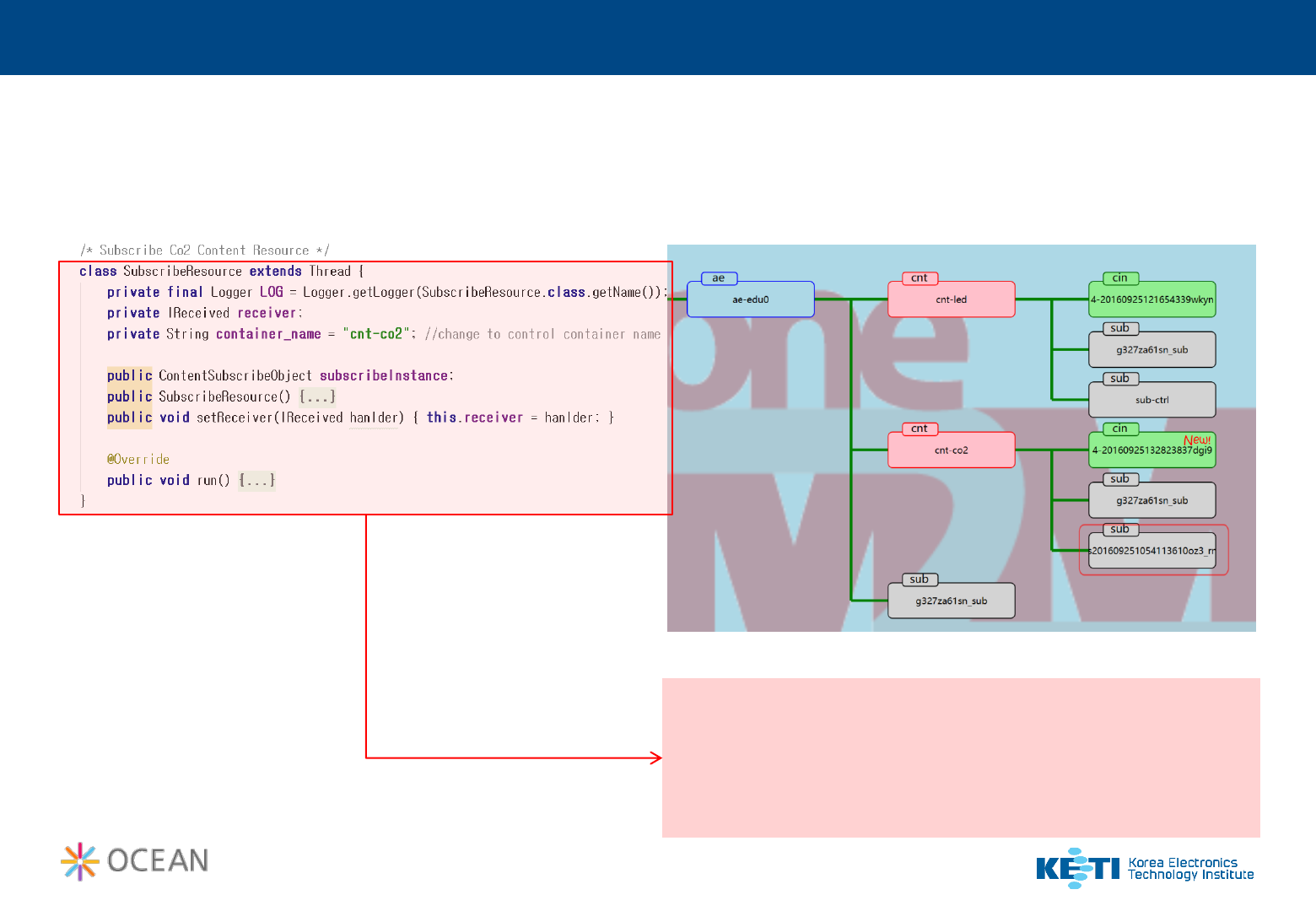Click the red "New!" badge
The height and width of the screenshot is (911, 1316).
click(x=1197, y=440)
